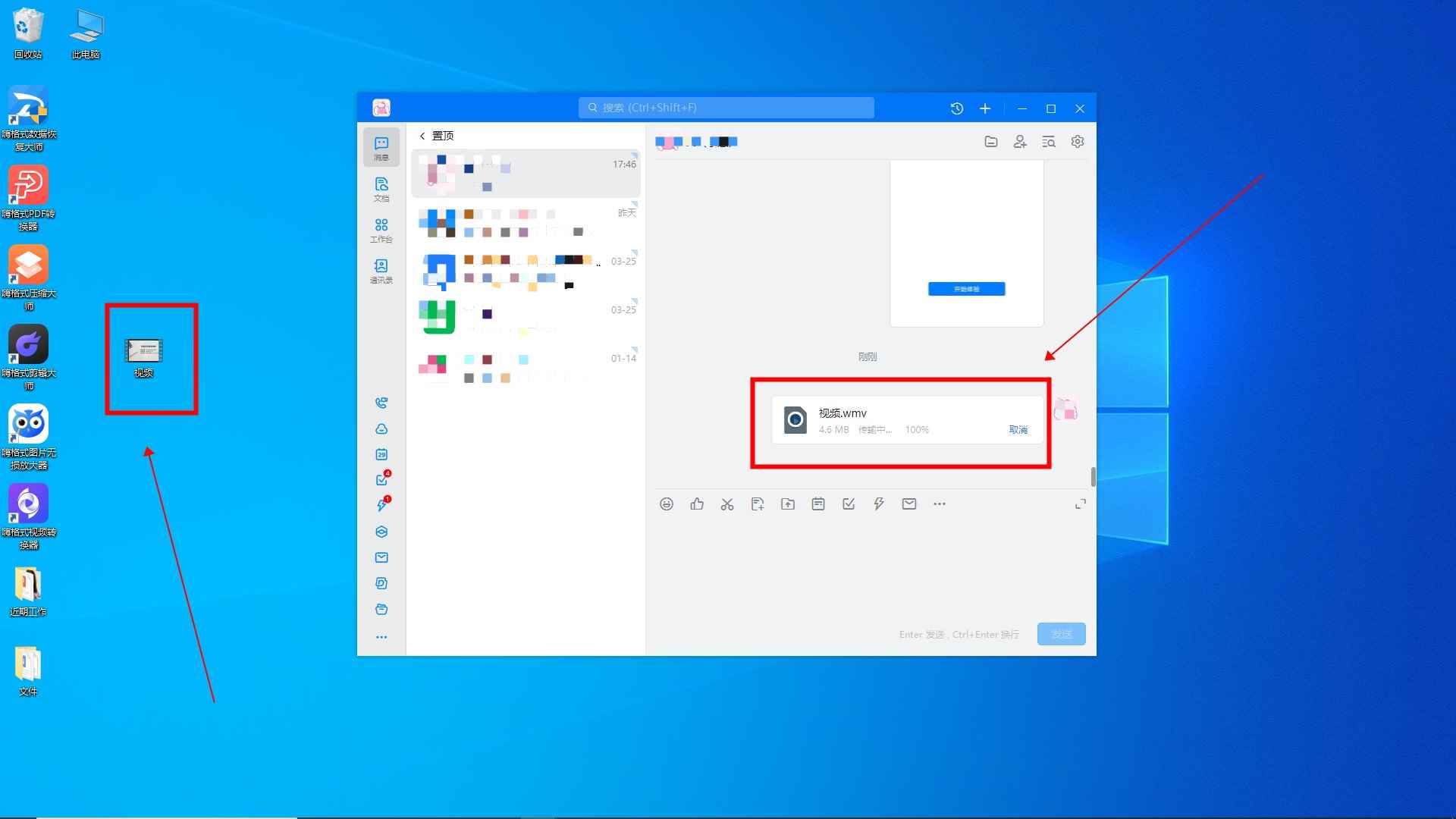Viewport: 1456px width, 819px height.
Task: Click the upload file icon in chat toolbar
Action: pos(788,504)
